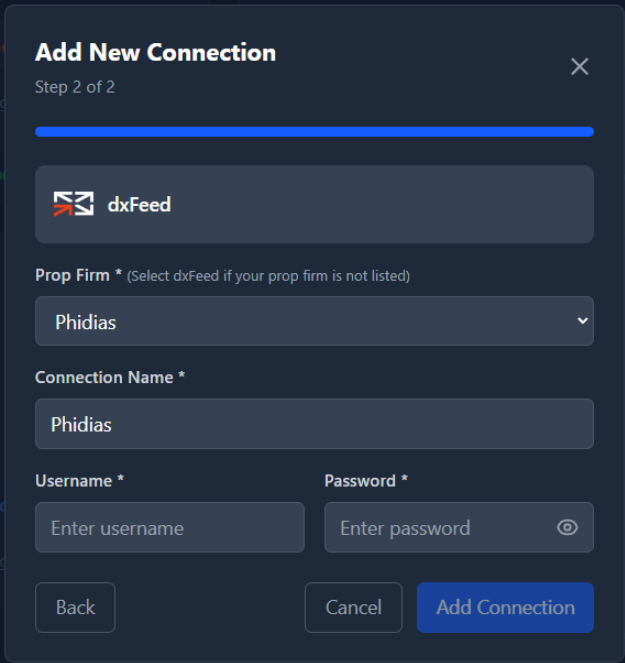Click the Step 2 of 2 indicator
This screenshot has height=663, width=625.
[x=75, y=87]
